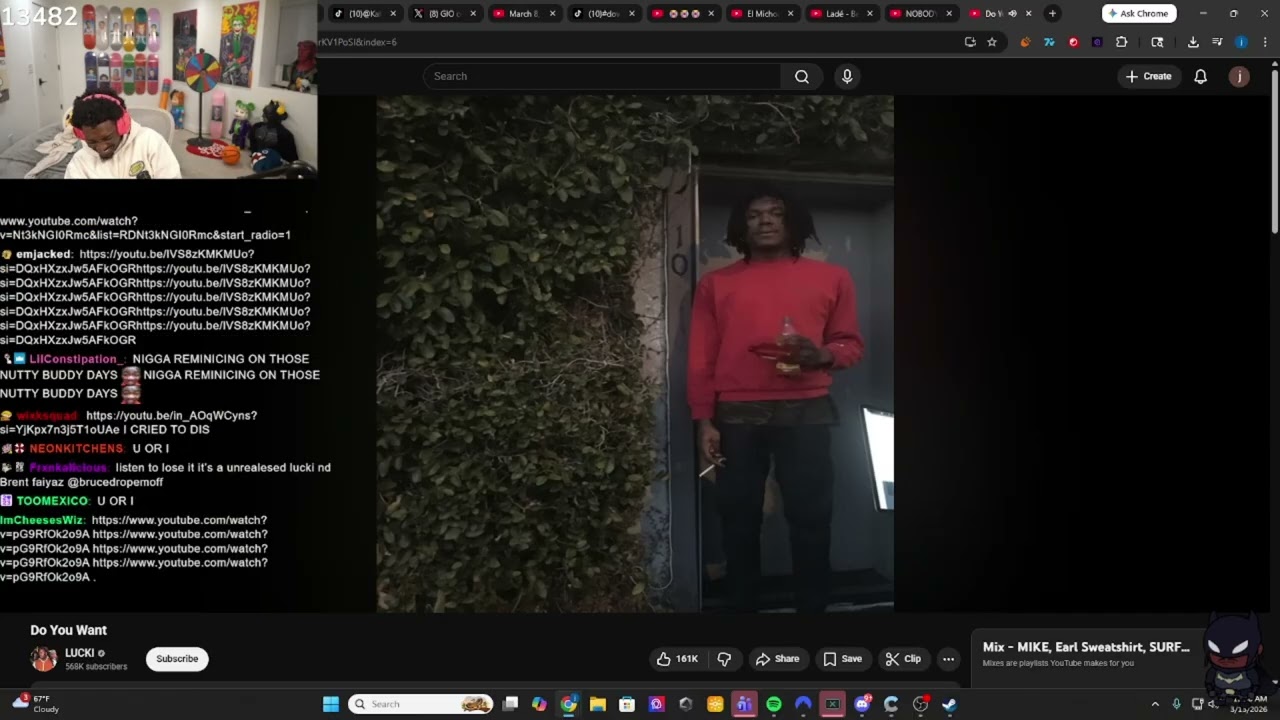
Task: Open YouTube notifications bell
Action: click(1200, 76)
